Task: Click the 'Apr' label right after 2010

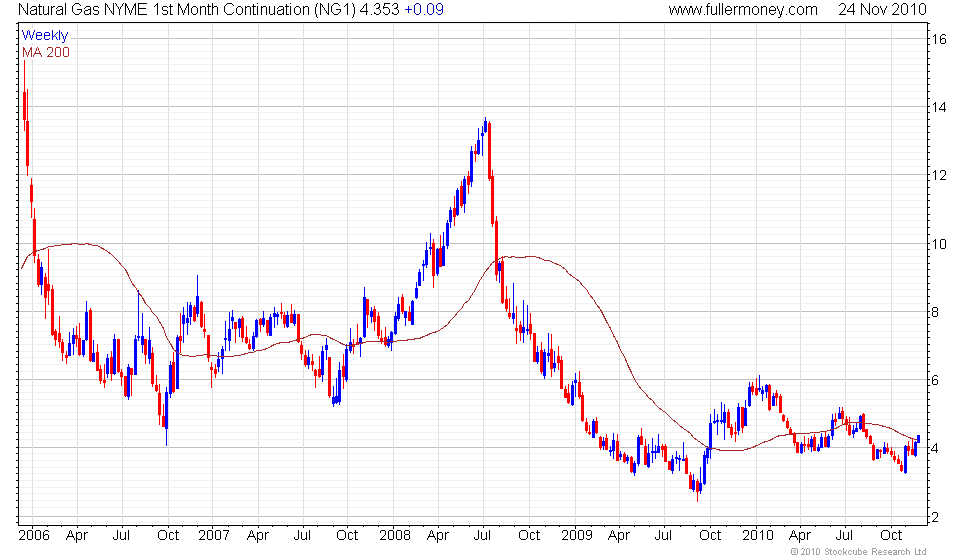Action: click(x=799, y=536)
